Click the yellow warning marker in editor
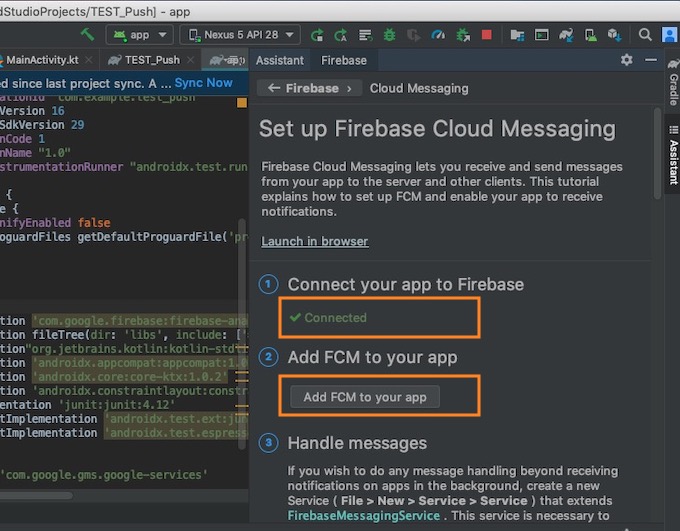Image resolution: width=680 pixels, height=531 pixels. pos(242,103)
